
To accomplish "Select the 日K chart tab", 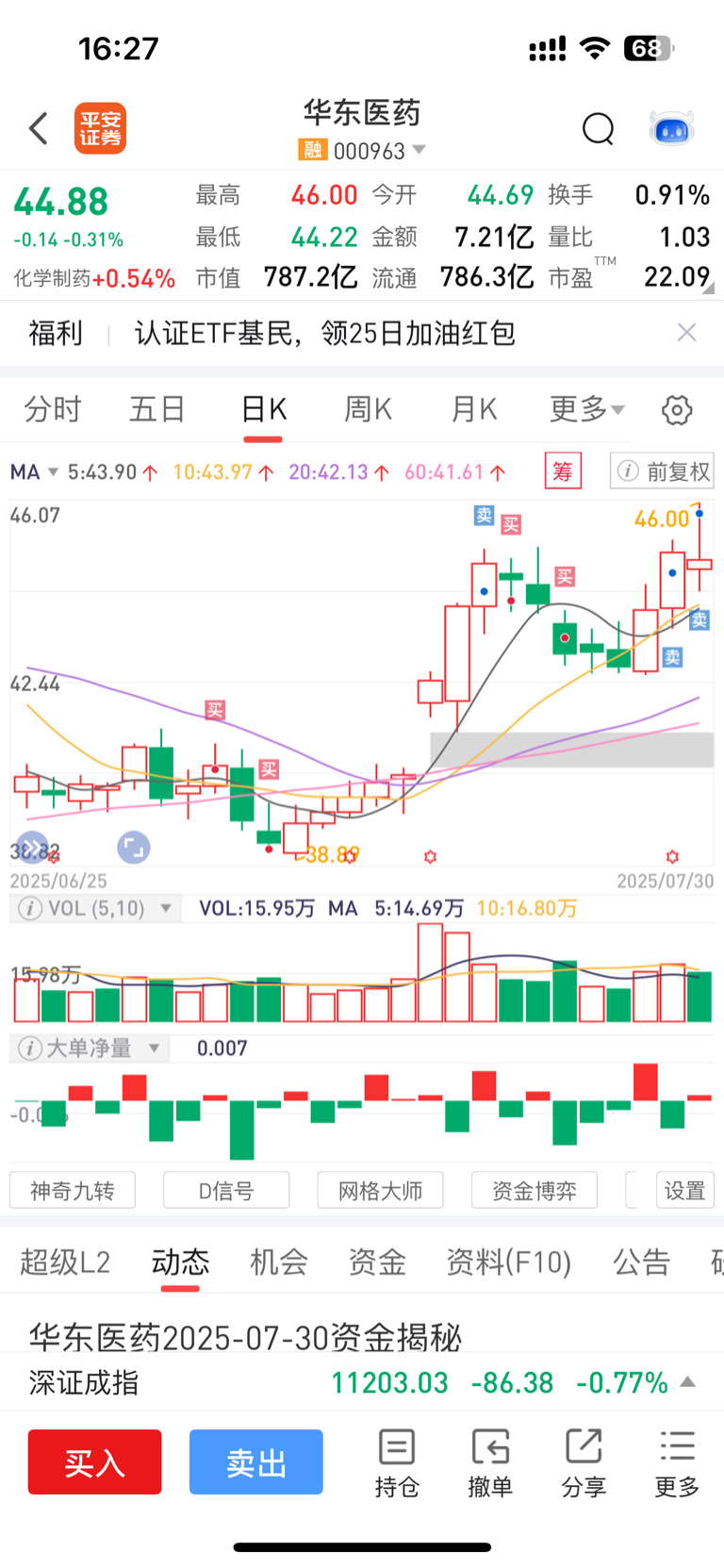I will click(x=263, y=409).
